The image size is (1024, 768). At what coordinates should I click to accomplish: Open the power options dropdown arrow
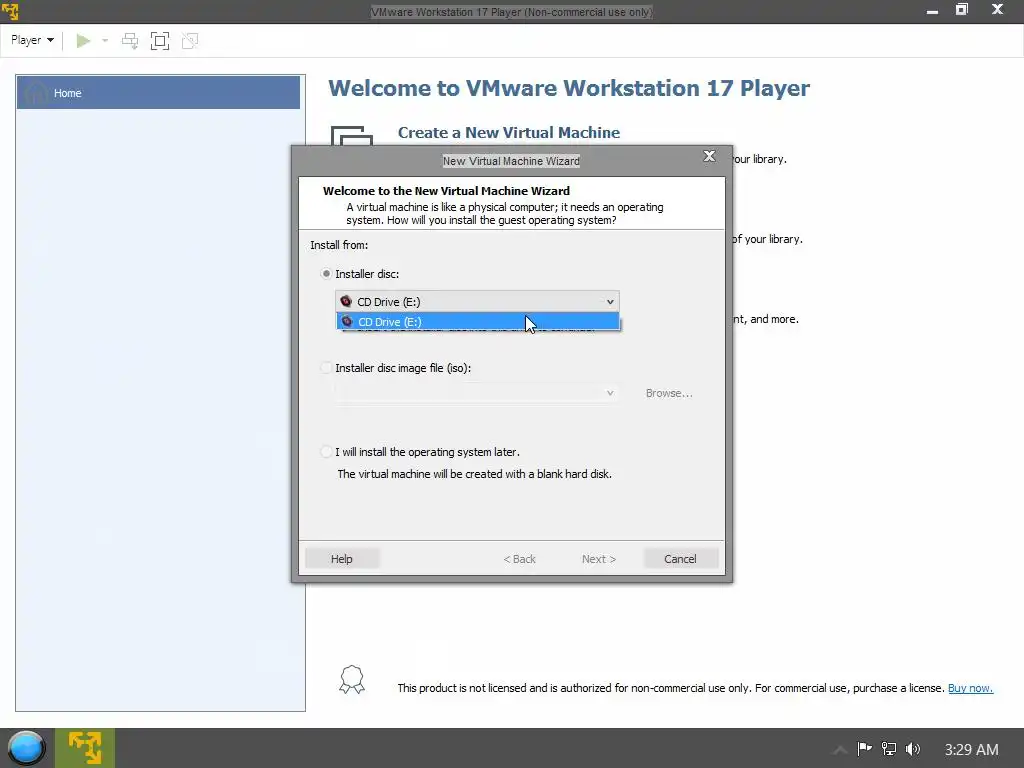click(x=104, y=41)
